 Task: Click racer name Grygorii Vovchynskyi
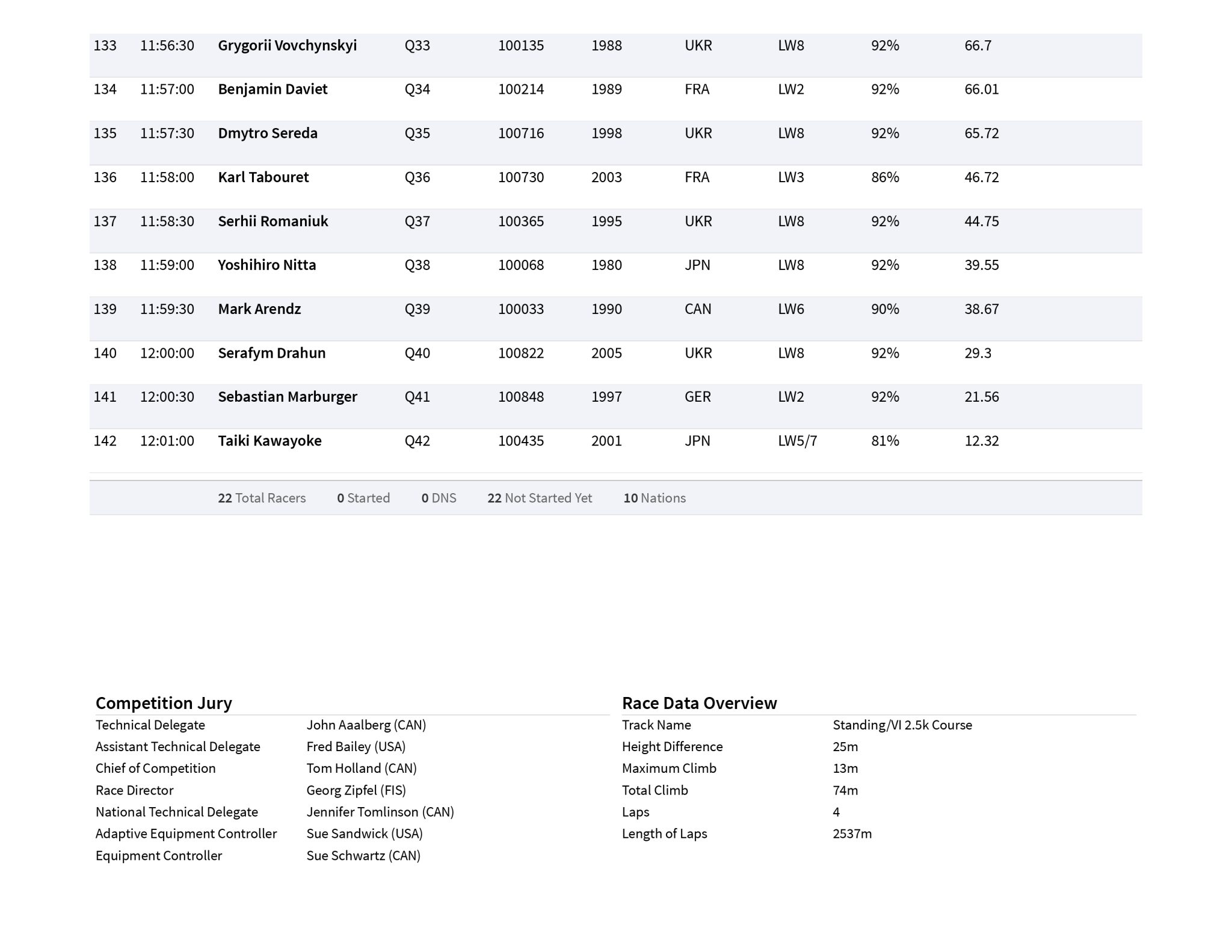pyautogui.click(x=287, y=46)
